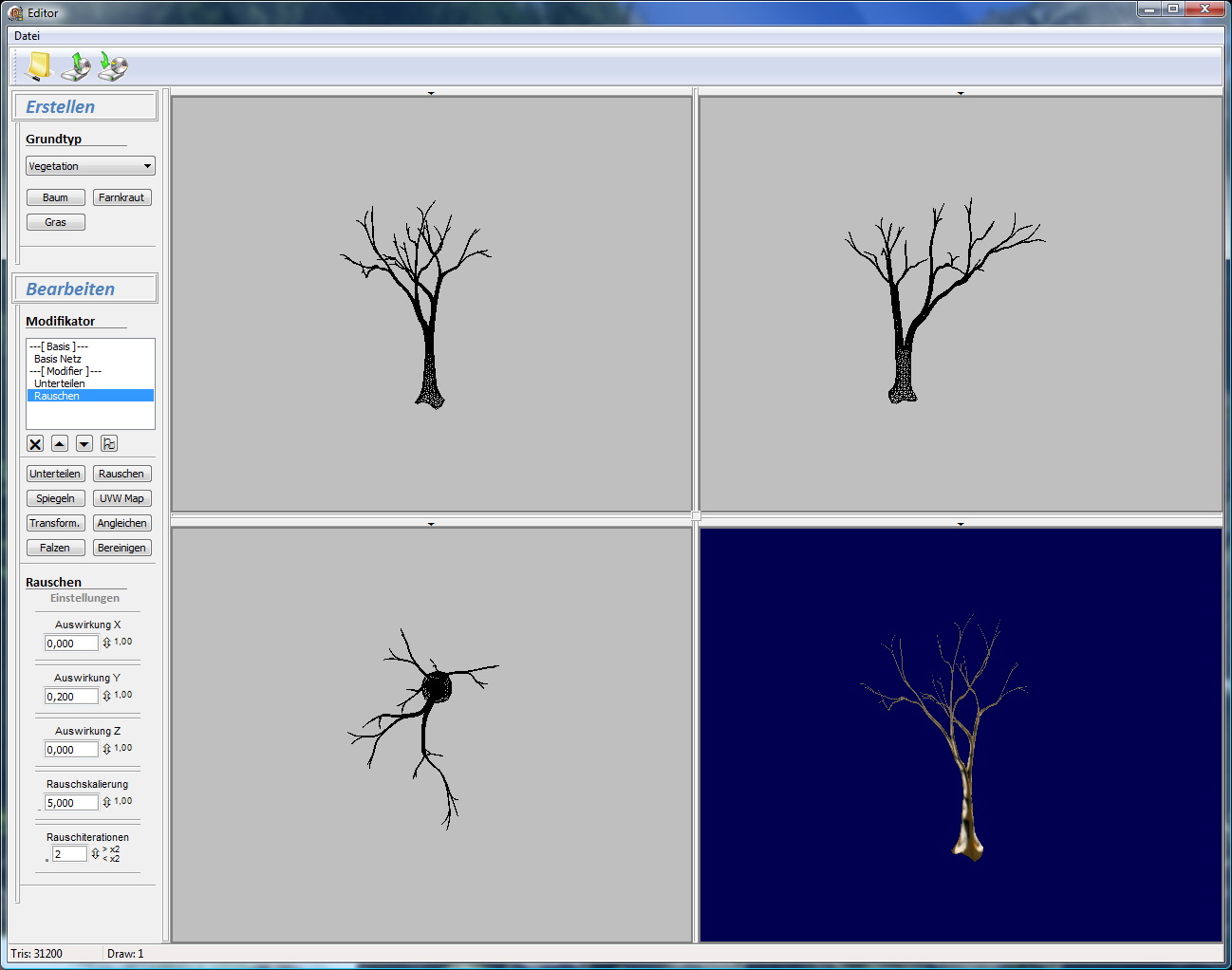Click the icon right of the down arrow
This screenshot has height=970, width=1232.
click(109, 443)
